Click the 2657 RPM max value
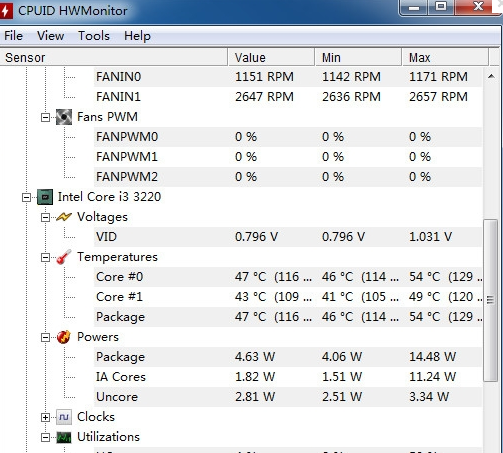Image resolution: width=503 pixels, height=453 pixels. [438, 97]
